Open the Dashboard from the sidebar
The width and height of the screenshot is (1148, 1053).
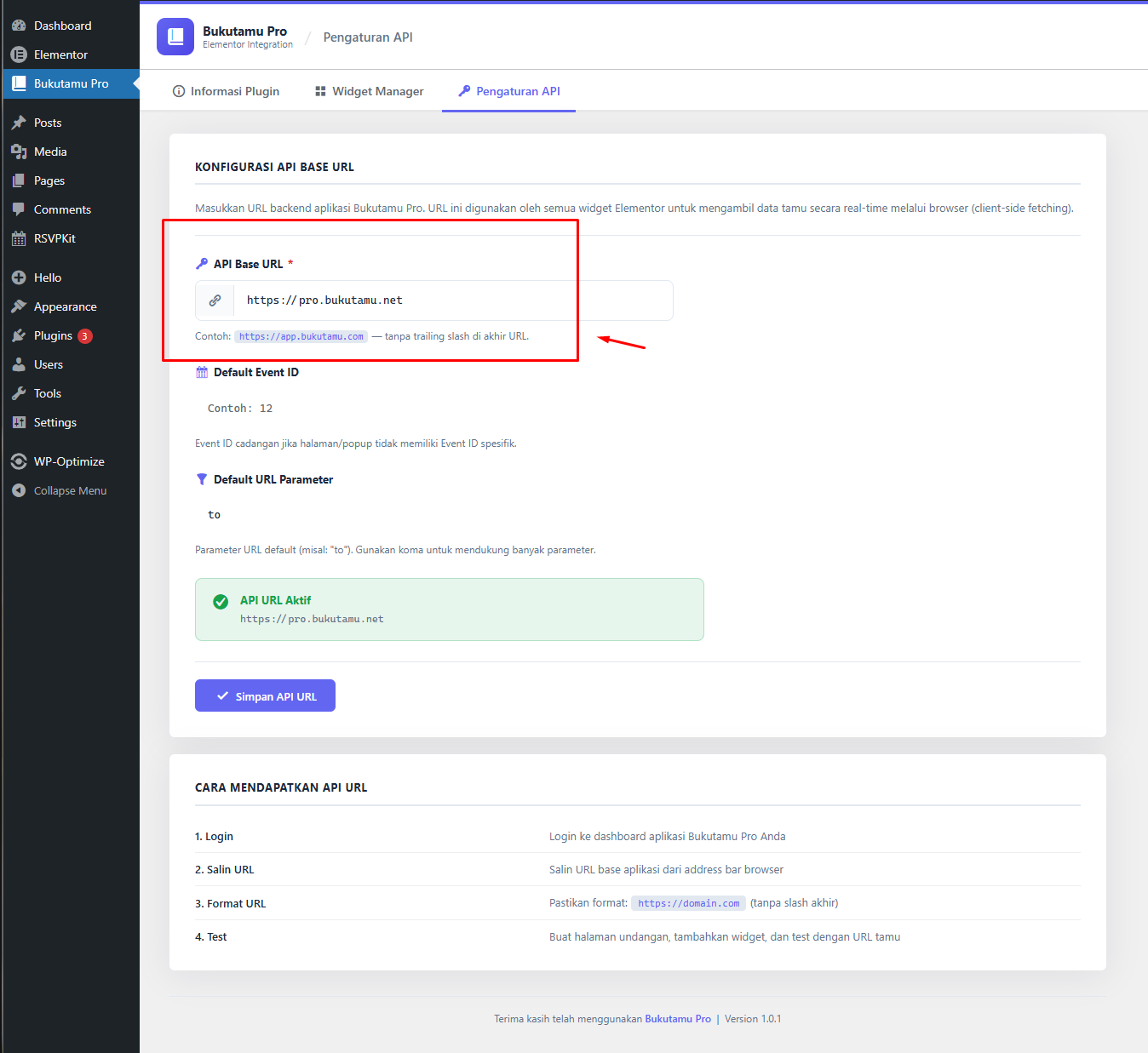coord(19,25)
